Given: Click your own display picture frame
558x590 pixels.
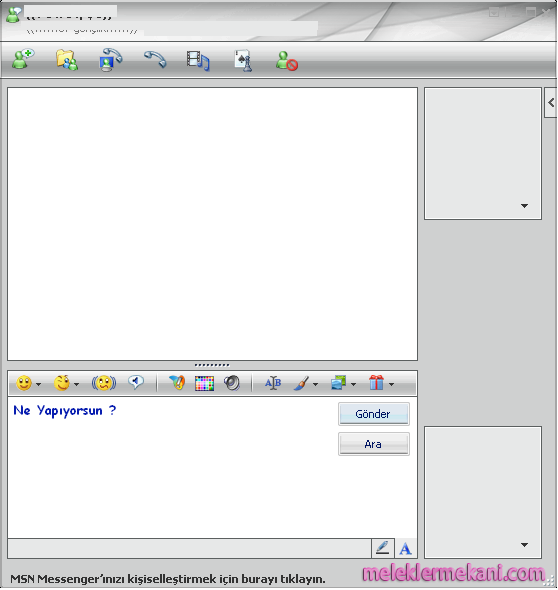Looking at the screenshot, I should [x=483, y=492].
